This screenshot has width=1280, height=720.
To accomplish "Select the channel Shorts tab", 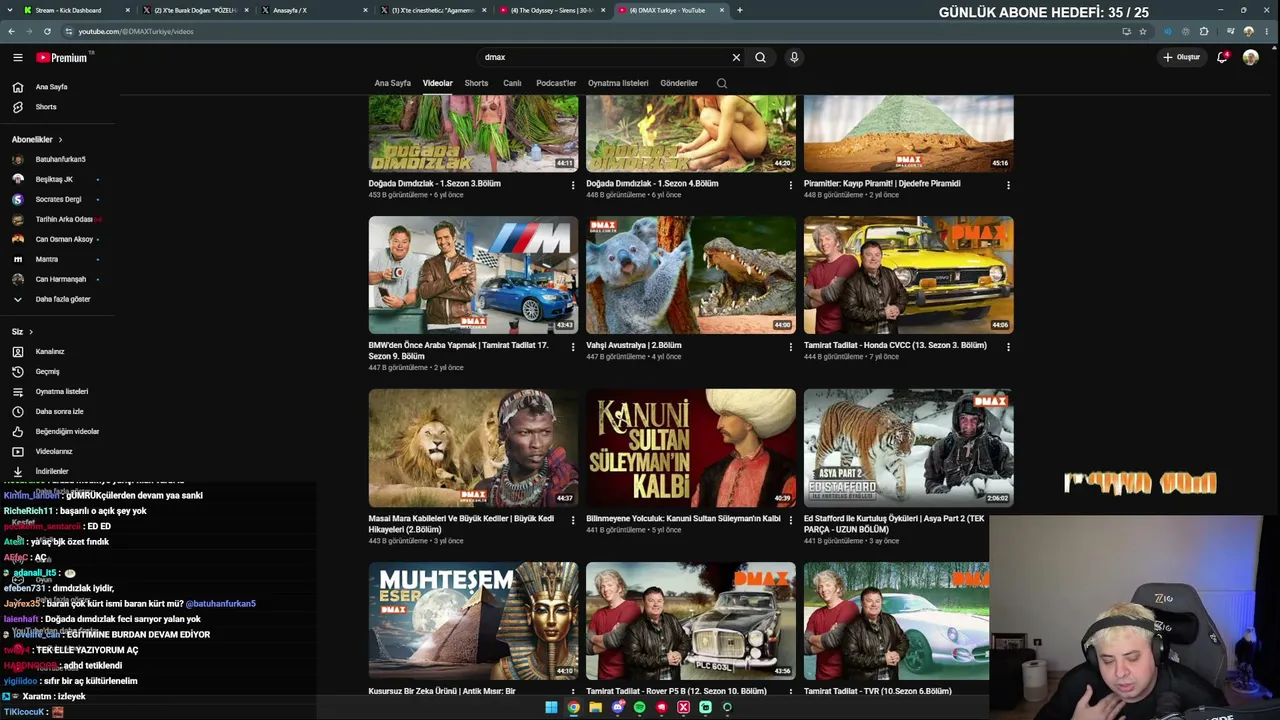I will pyautogui.click(x=476, y=83).
